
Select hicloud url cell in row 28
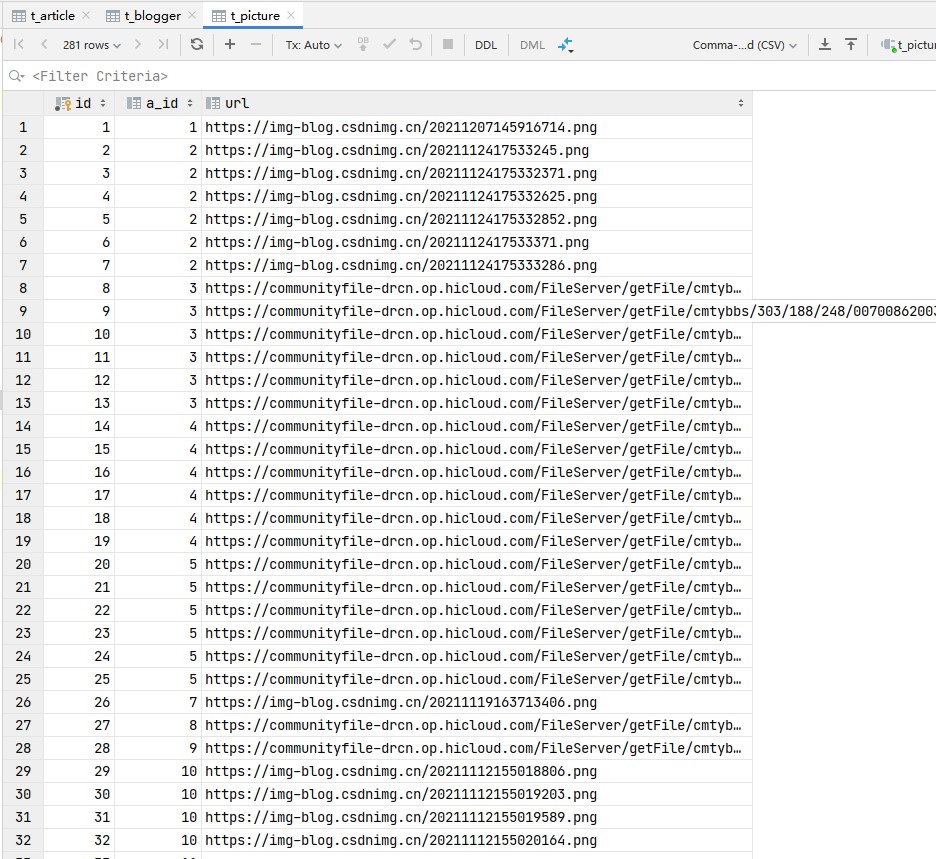click(x=476, y=748)
